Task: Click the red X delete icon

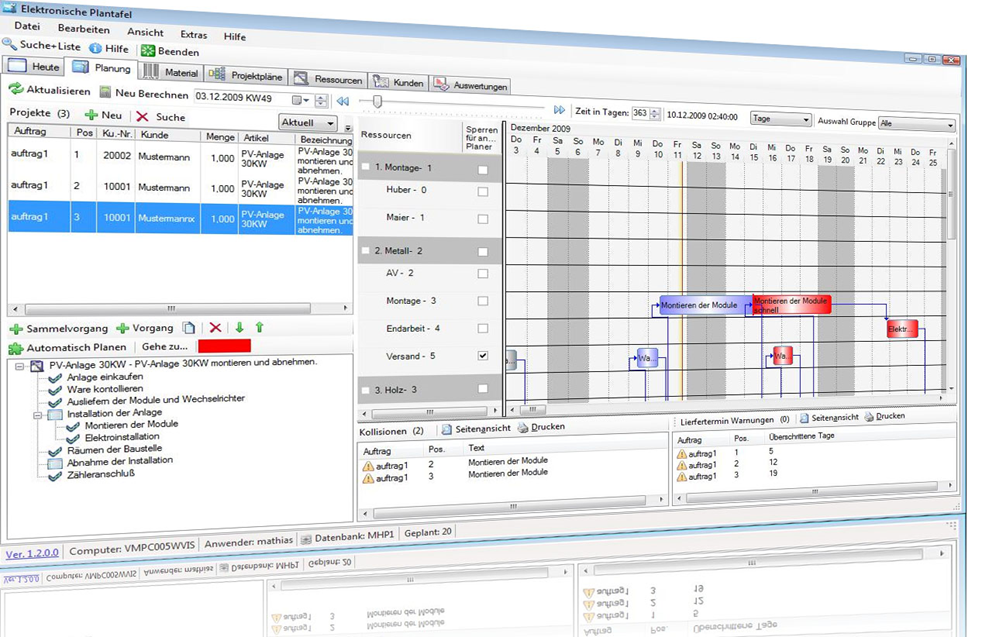Action: coord(215,328)
